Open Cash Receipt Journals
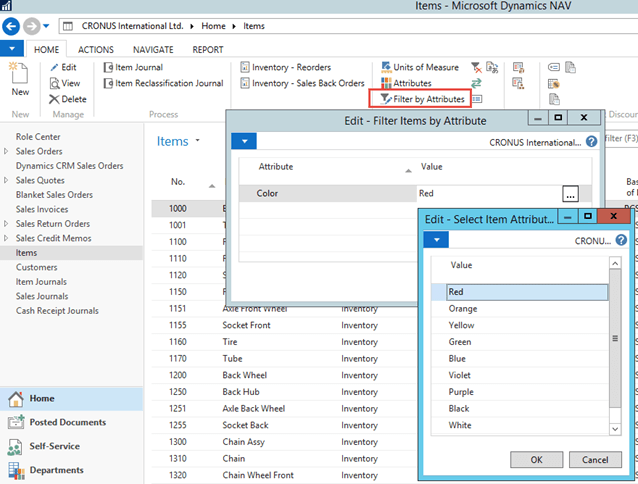The image size is (638, 484). [57, 311]
